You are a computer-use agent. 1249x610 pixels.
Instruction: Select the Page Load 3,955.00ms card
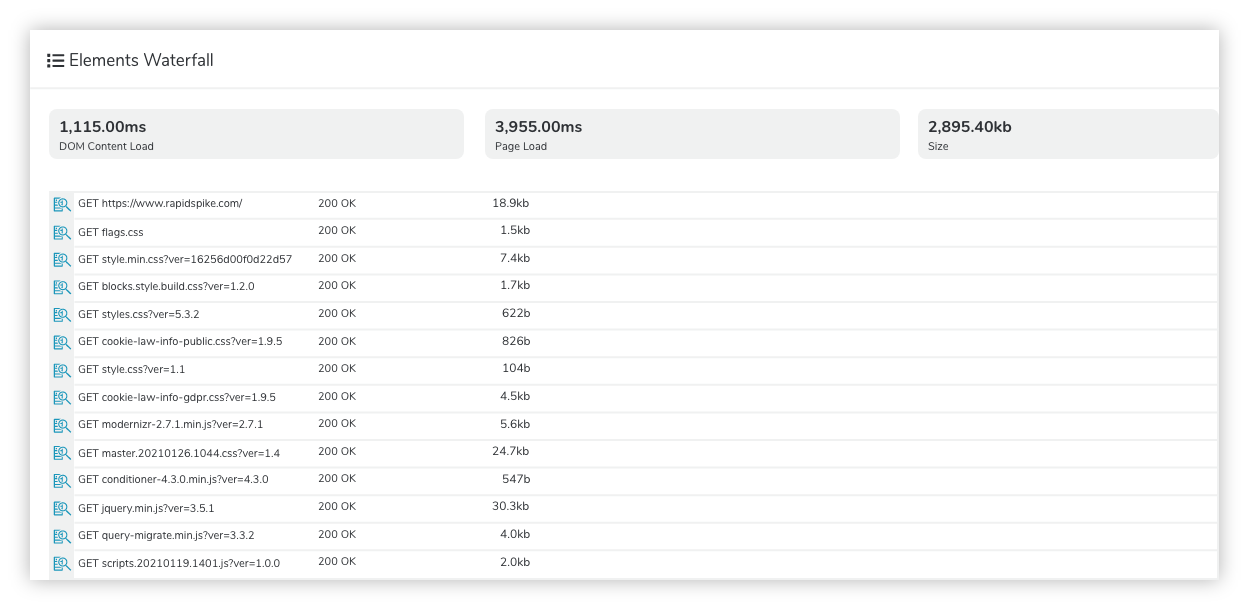point(692,134)
